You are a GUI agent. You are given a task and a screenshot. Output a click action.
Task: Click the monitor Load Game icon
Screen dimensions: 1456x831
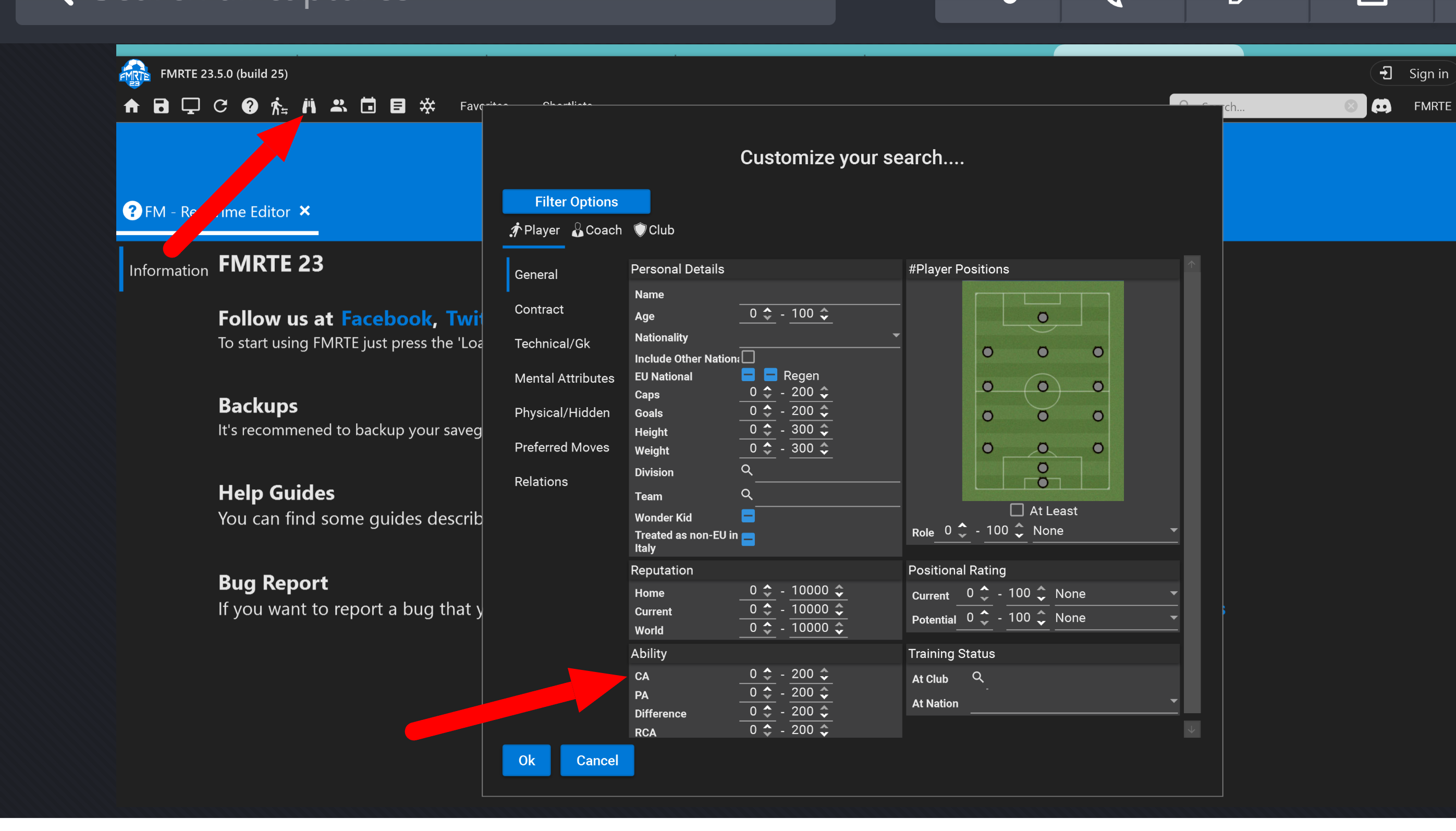click(x=191, y=106)
